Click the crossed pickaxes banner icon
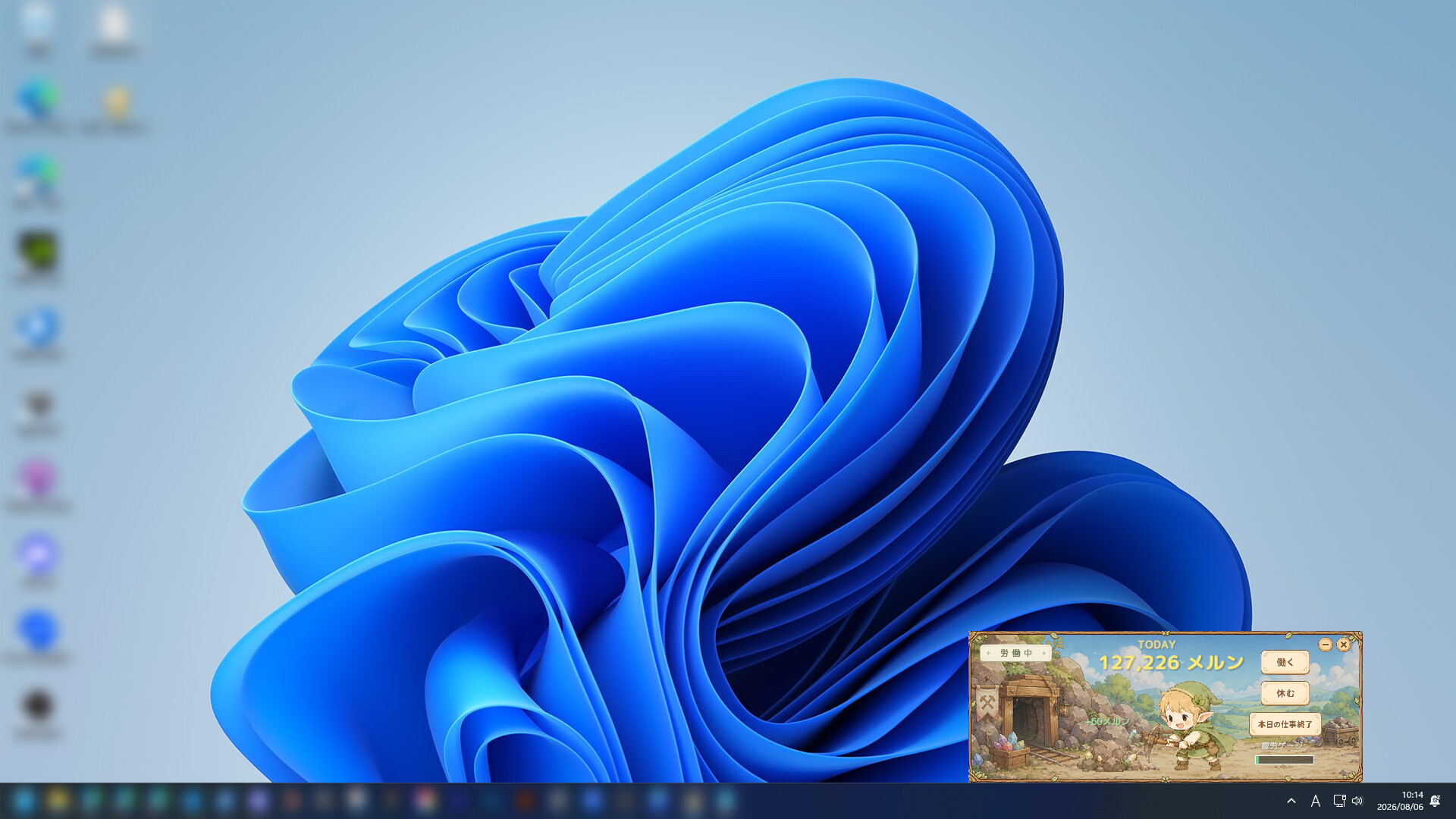 [987, 703]
